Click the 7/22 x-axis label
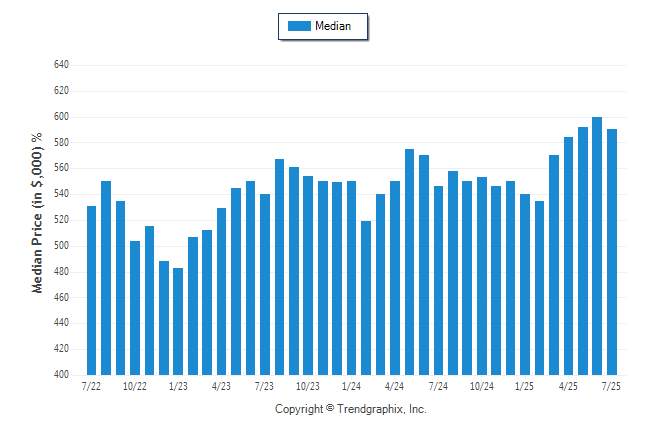 [x=91, y=386]
